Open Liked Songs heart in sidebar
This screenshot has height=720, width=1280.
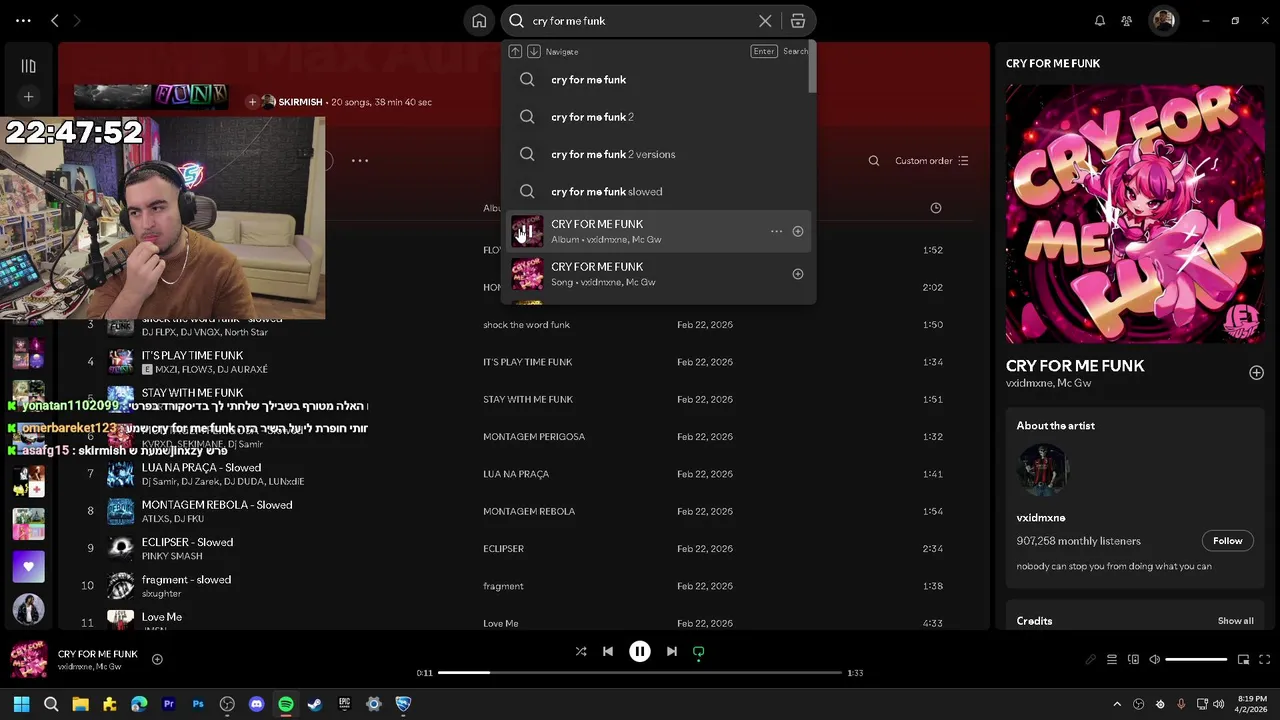[28, 566]
